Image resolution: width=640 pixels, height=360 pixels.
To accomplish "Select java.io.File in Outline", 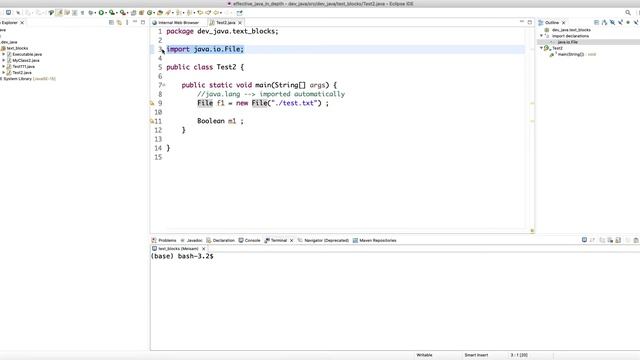I will pyautogui.click(x=567, y=42).
